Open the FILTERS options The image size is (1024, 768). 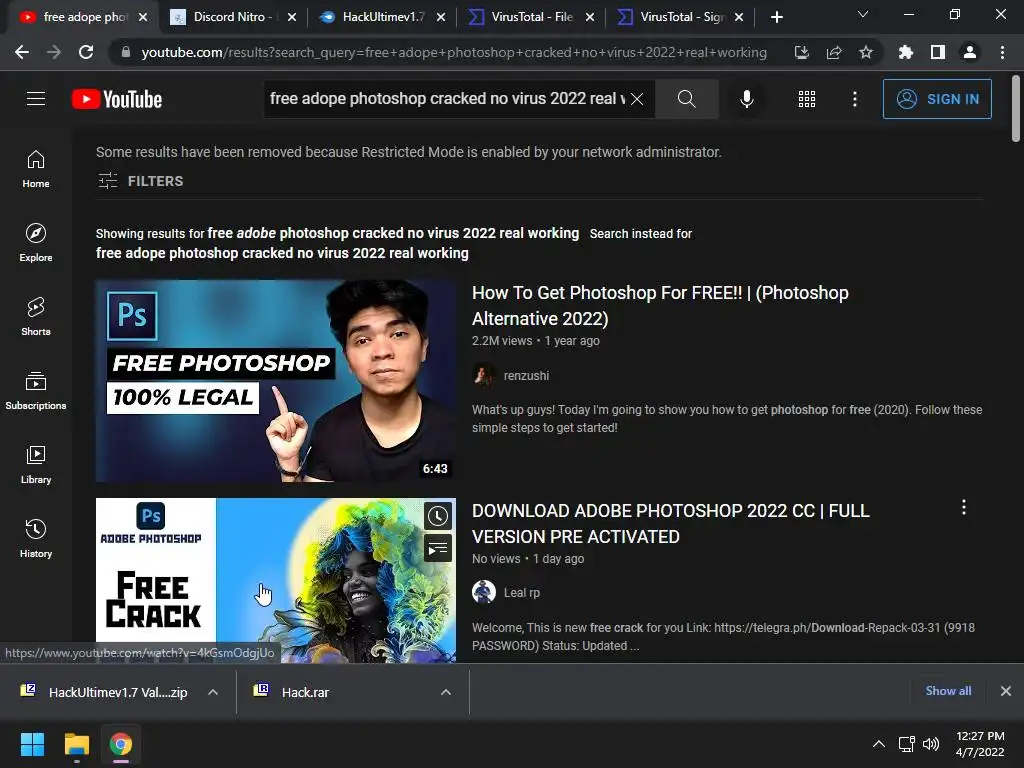(x=140, y=181)
